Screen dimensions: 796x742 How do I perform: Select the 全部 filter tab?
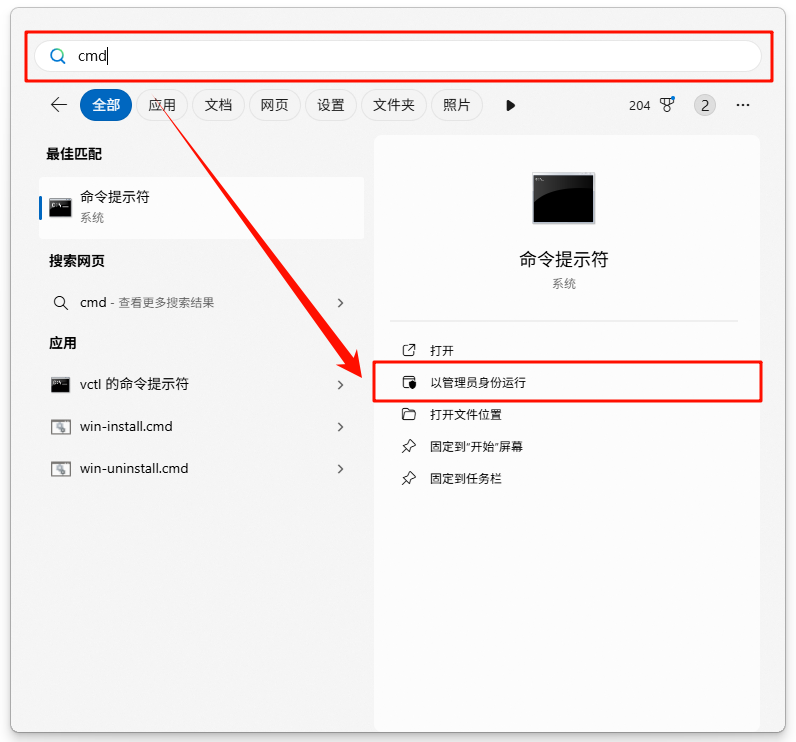106,105
